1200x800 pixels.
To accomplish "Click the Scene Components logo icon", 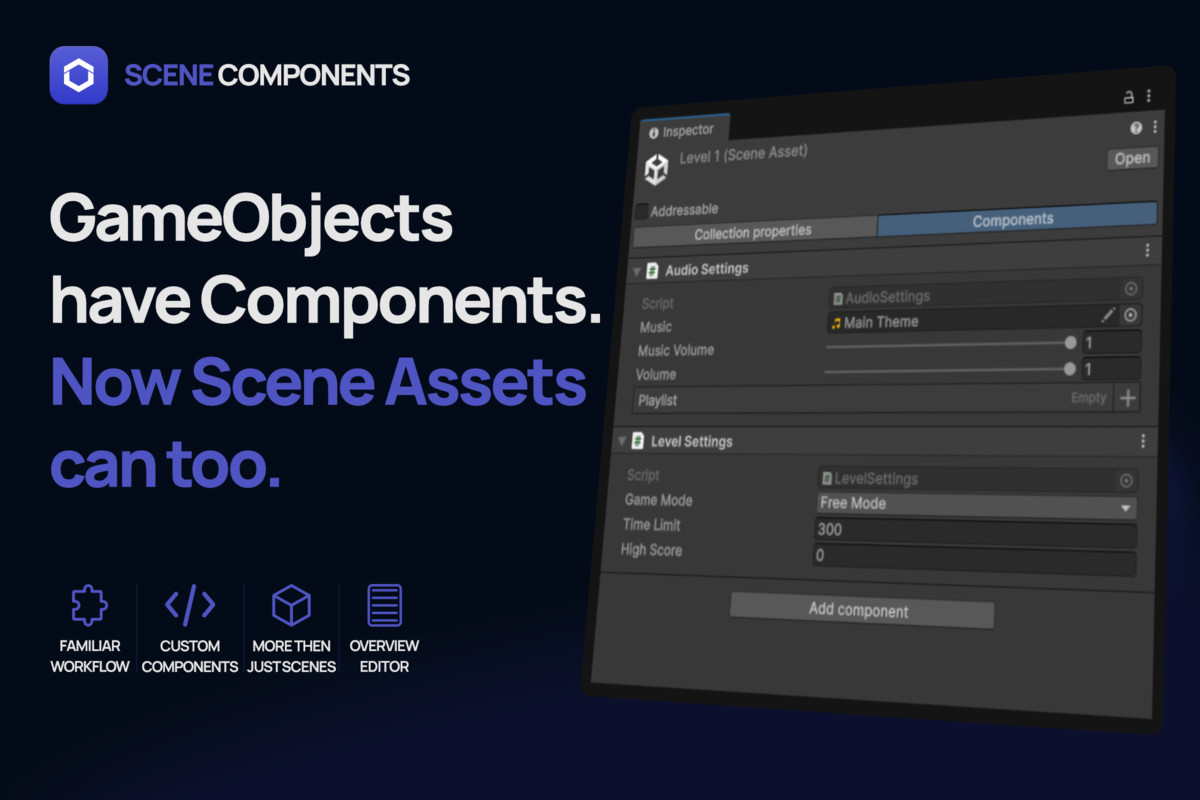I will [x=78, y=75].
